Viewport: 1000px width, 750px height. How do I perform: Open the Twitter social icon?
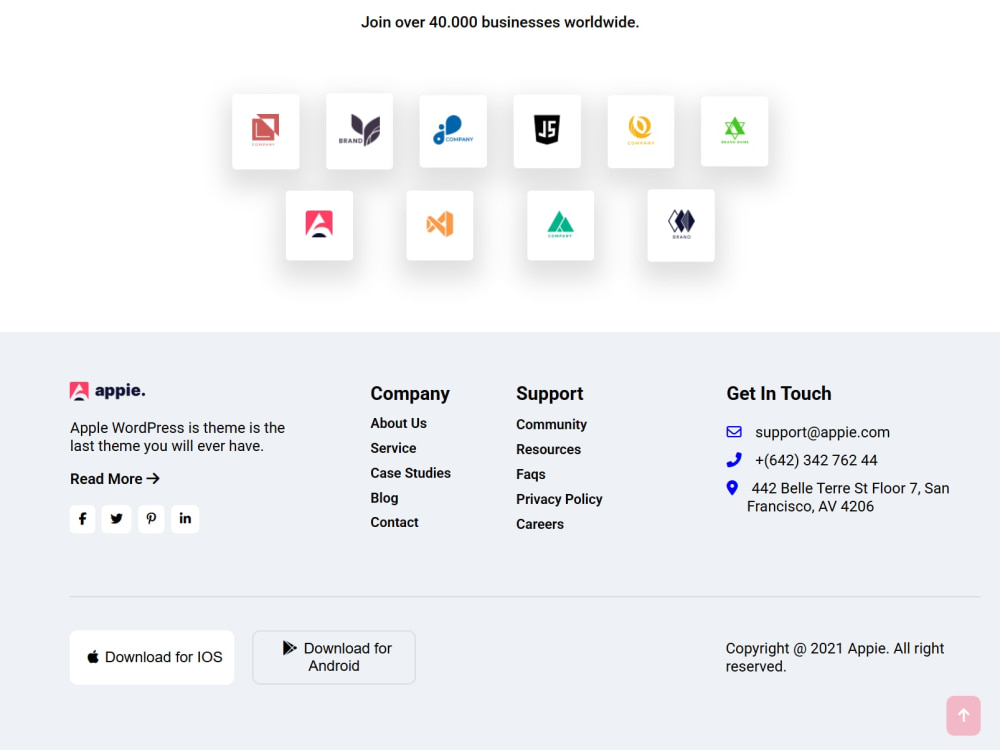[116, 519]
